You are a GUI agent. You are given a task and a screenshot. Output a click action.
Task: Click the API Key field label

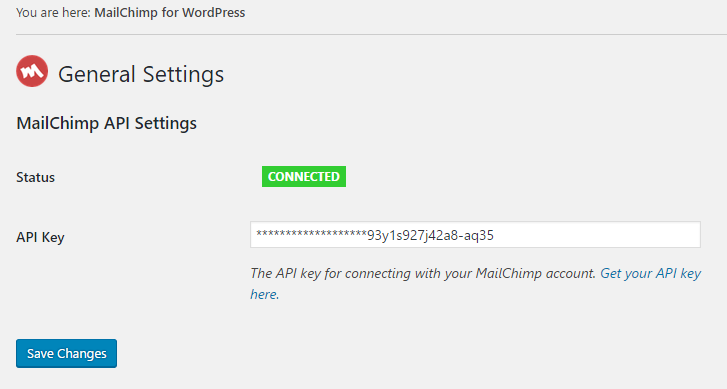[40, 237]
